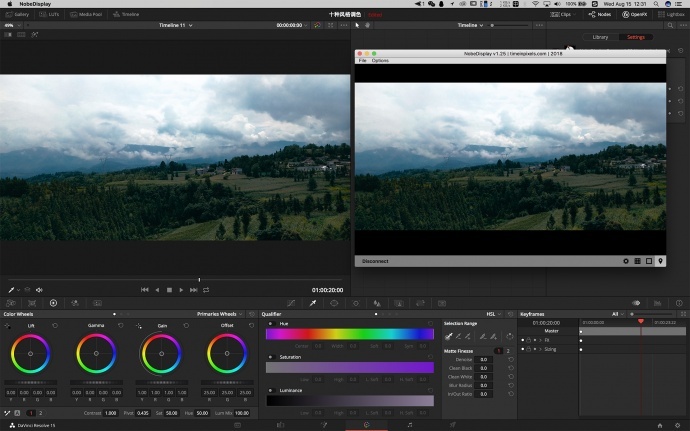Viewport: 690px width, 431px height.
Task: Click Disconnect in NobeDisplay
Action: click(375, 261)
